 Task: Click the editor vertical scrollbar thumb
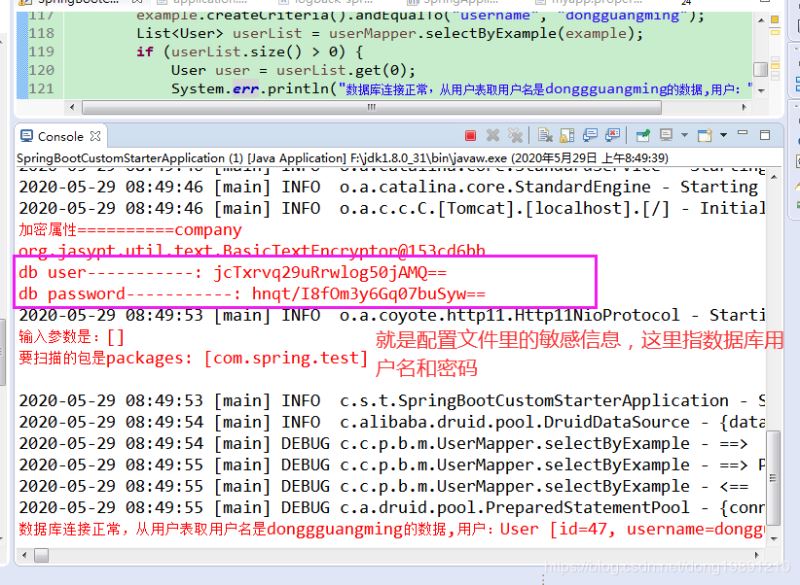point(761,69)
